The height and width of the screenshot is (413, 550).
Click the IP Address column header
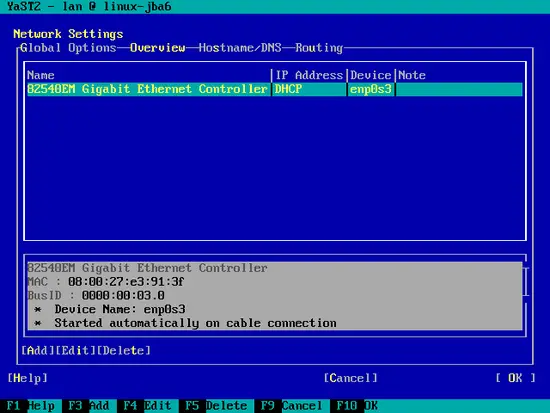coord(309,75)
